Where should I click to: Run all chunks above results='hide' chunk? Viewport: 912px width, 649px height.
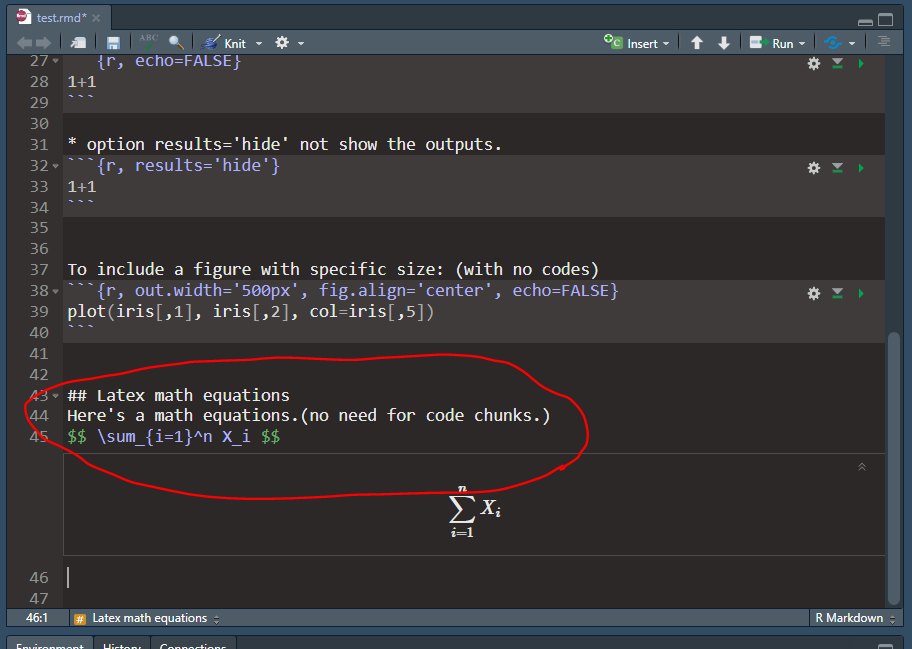(x=838, y=168)
